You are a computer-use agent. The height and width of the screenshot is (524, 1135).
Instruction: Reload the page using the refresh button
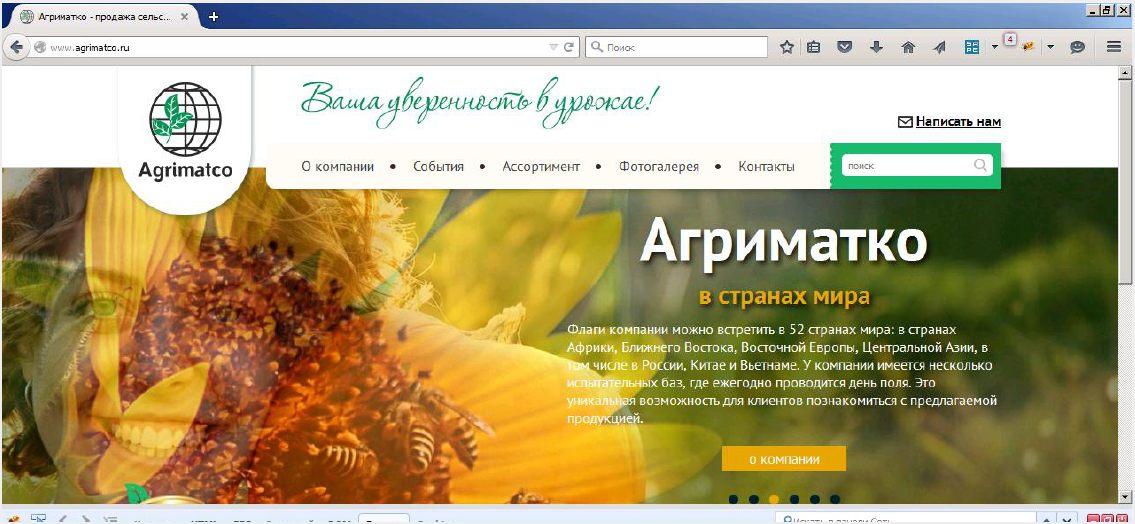coord(570,47)
